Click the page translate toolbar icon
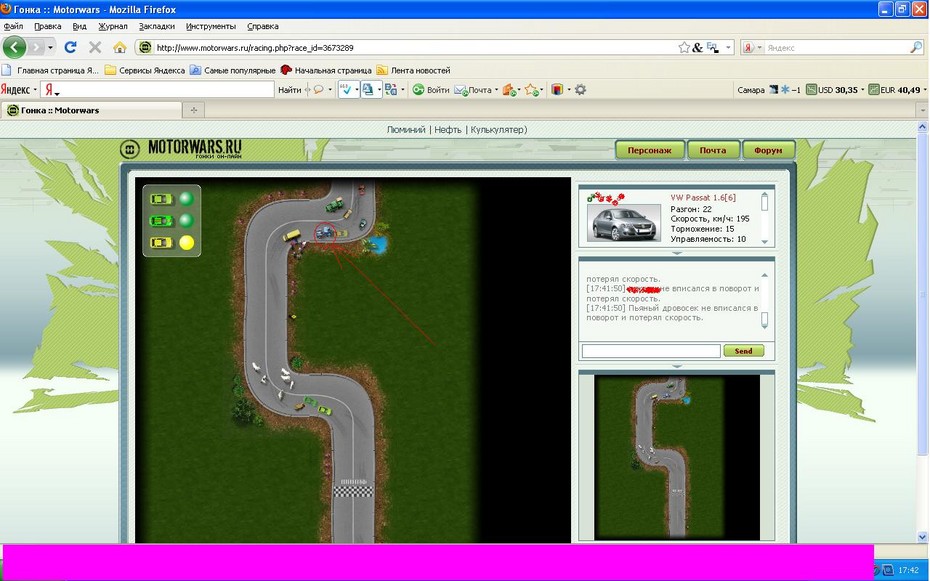Viewport: 930px width, 581px height. pos(368,90)
